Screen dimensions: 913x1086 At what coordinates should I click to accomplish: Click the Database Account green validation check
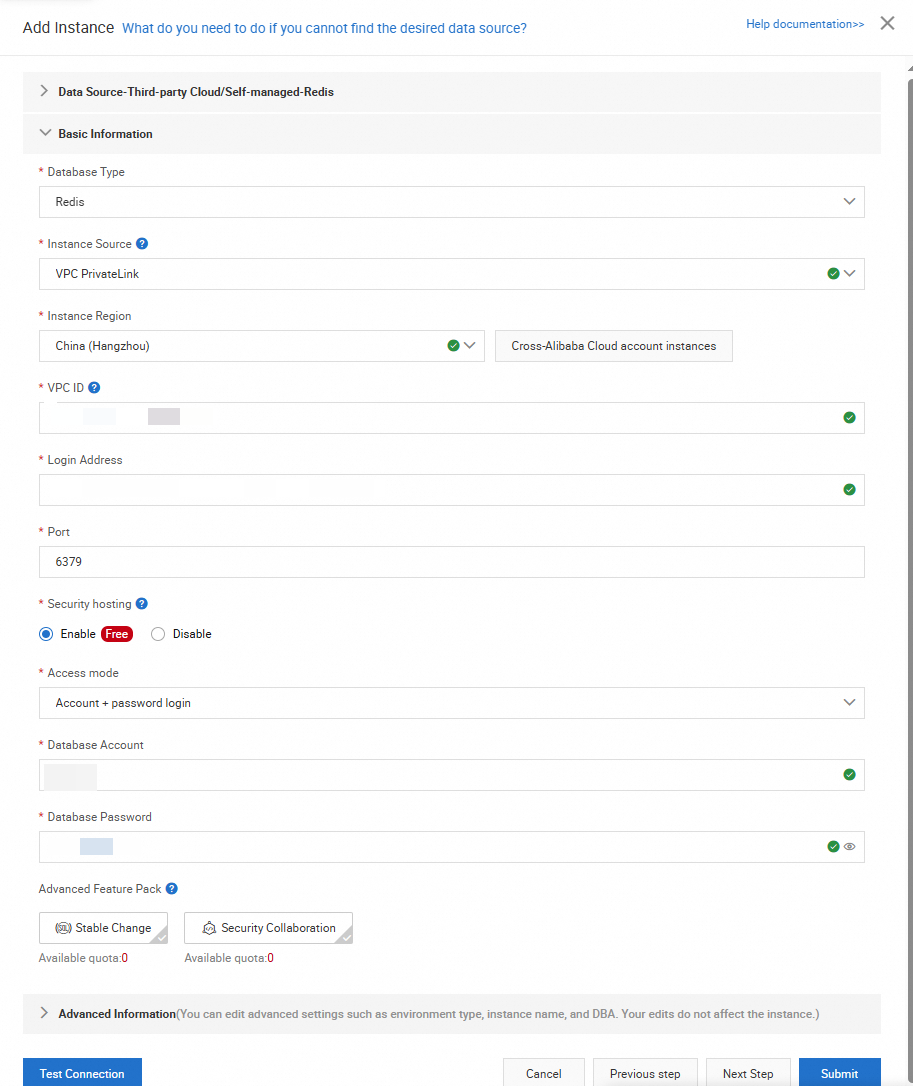coord(850,774)
